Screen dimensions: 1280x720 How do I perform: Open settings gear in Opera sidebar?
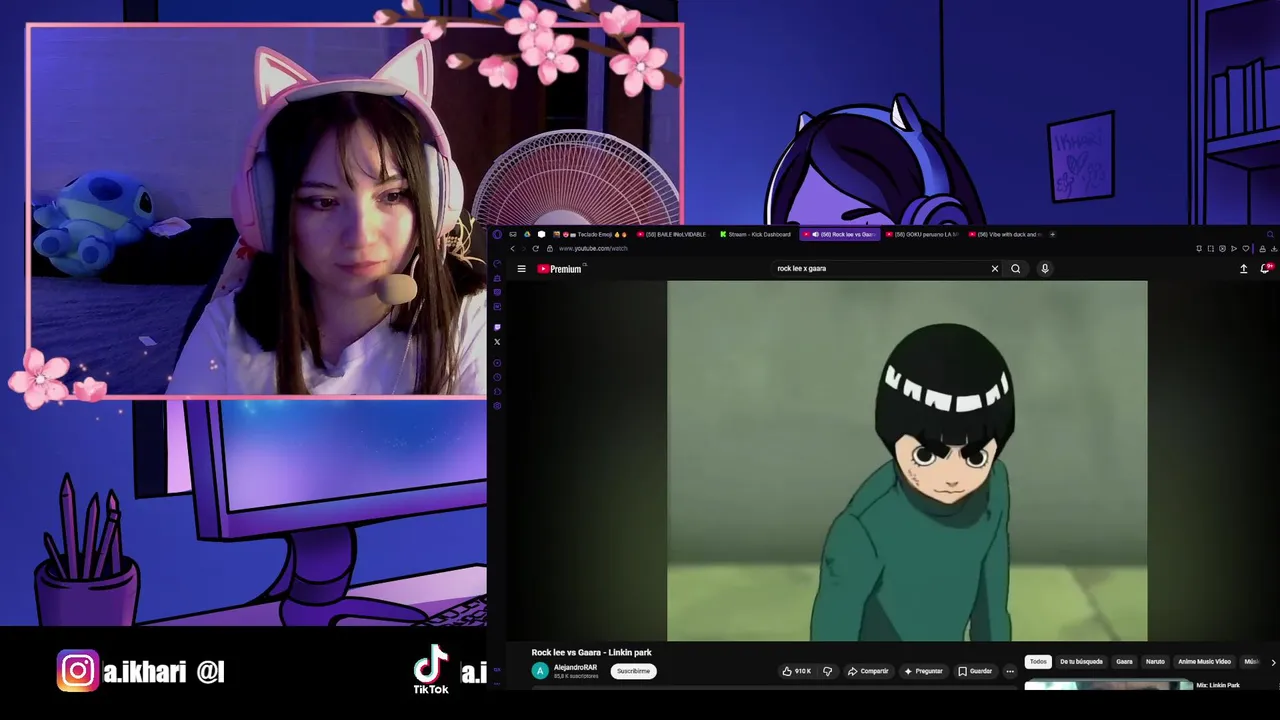[497, 406]
